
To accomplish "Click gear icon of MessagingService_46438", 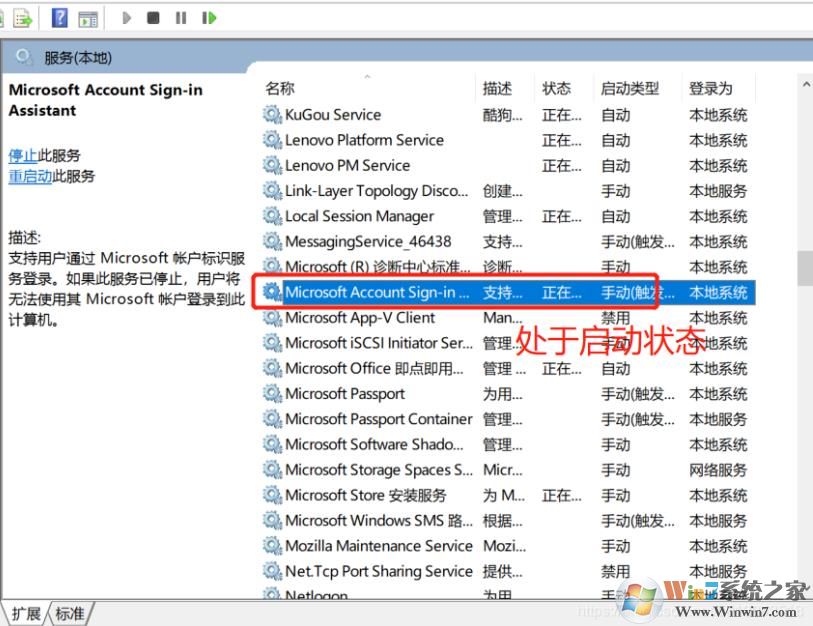I will pos(272,241).
